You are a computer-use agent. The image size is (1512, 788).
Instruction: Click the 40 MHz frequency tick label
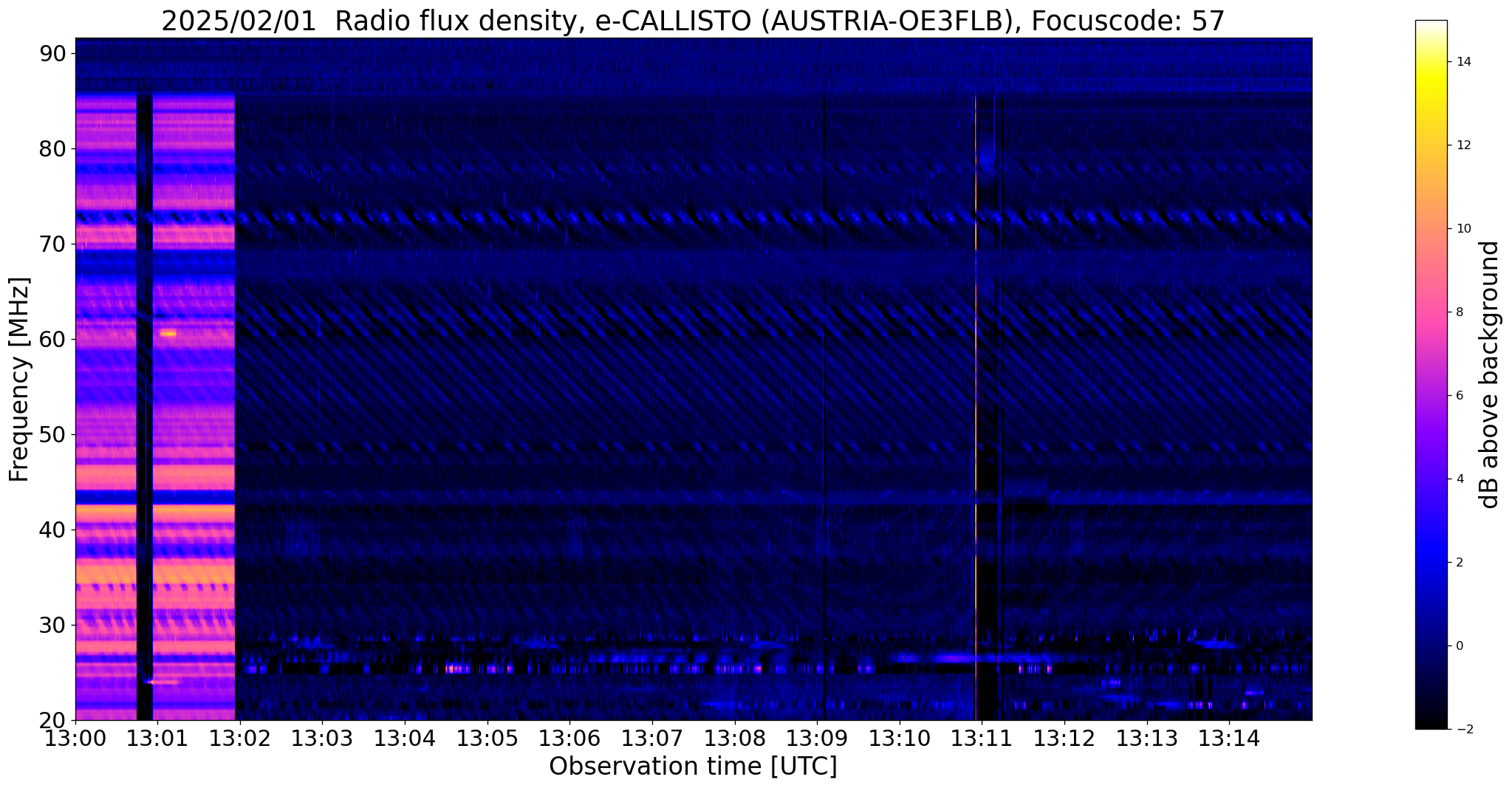point(52,530)
